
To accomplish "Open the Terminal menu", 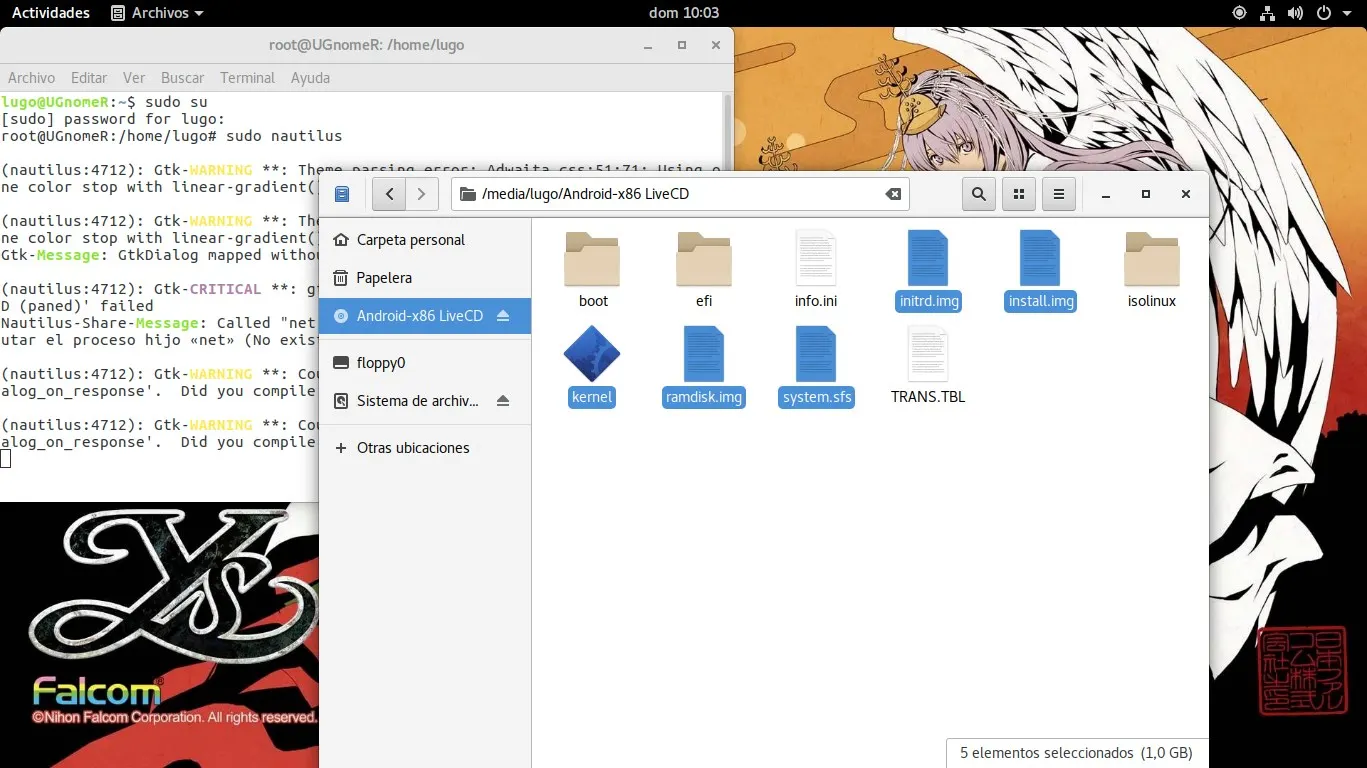I will (247, 77).
